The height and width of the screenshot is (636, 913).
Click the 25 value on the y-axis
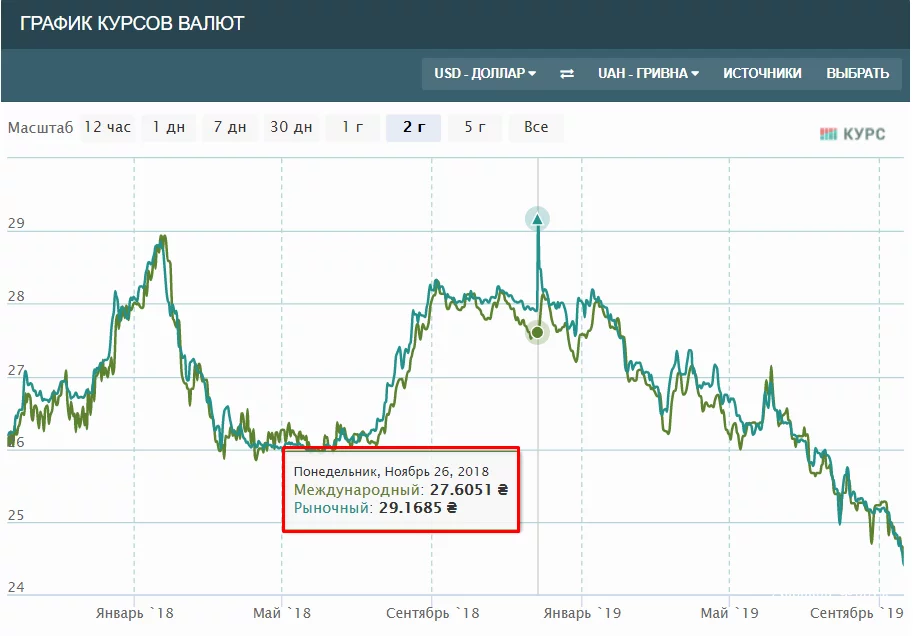tap(16, 515)
